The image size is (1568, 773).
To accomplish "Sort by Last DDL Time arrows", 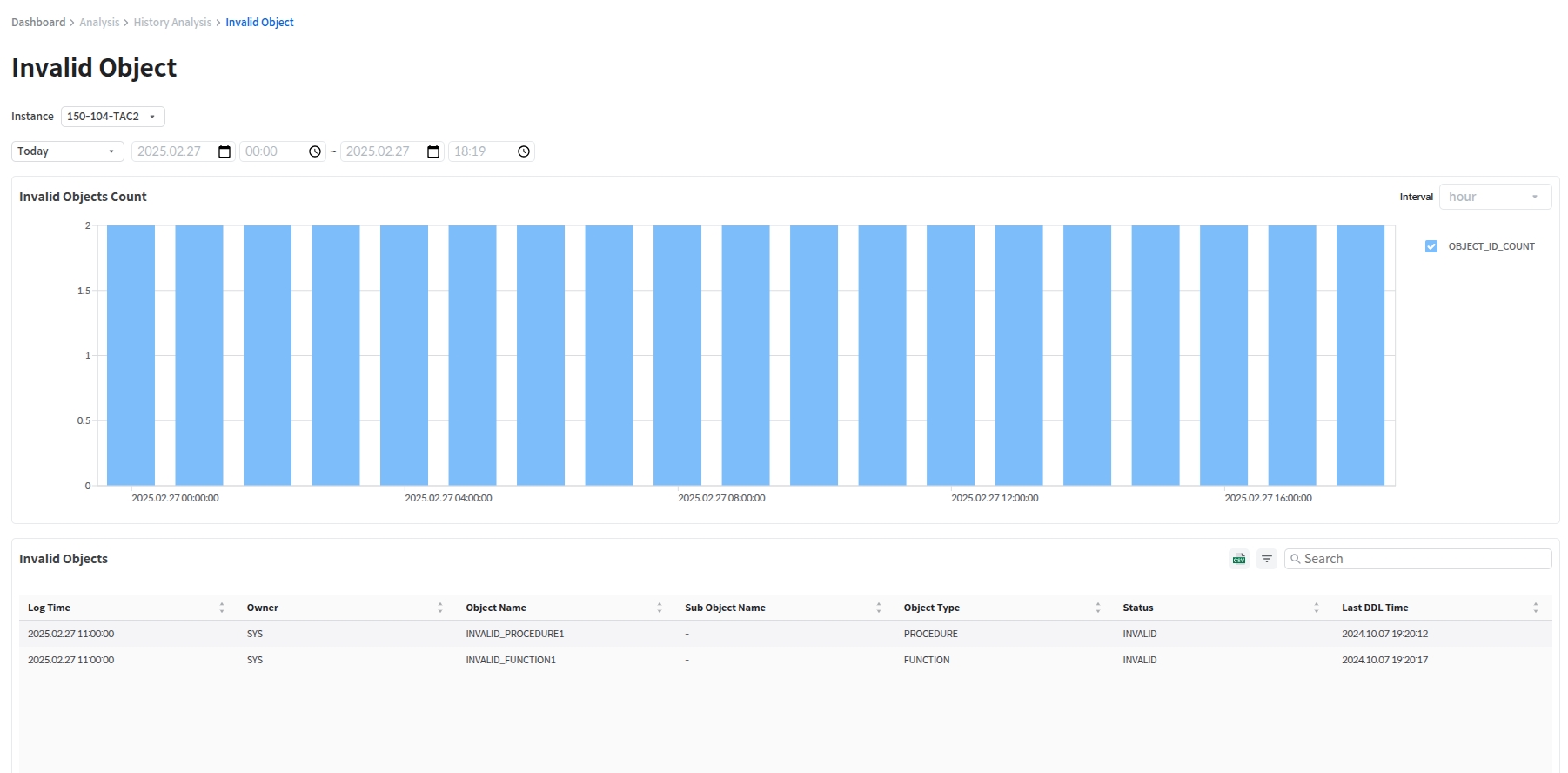I will [x=1535, y=608].
